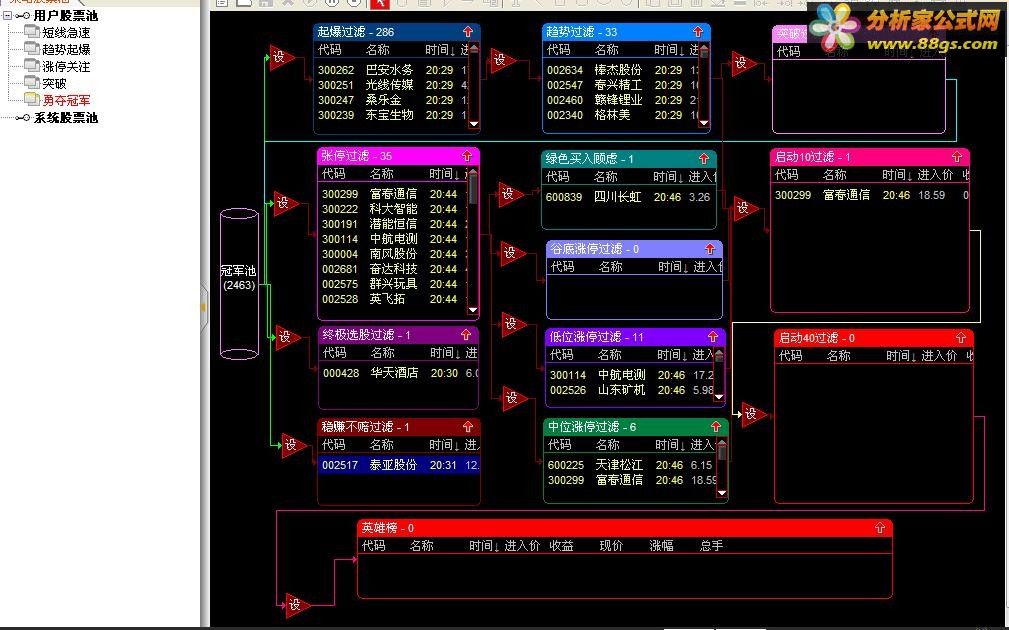Screen dimensions: 1009x630
Task: Click the 设 triangle feeding 涨停过滤 panel
Action: (x=285, y=204)
